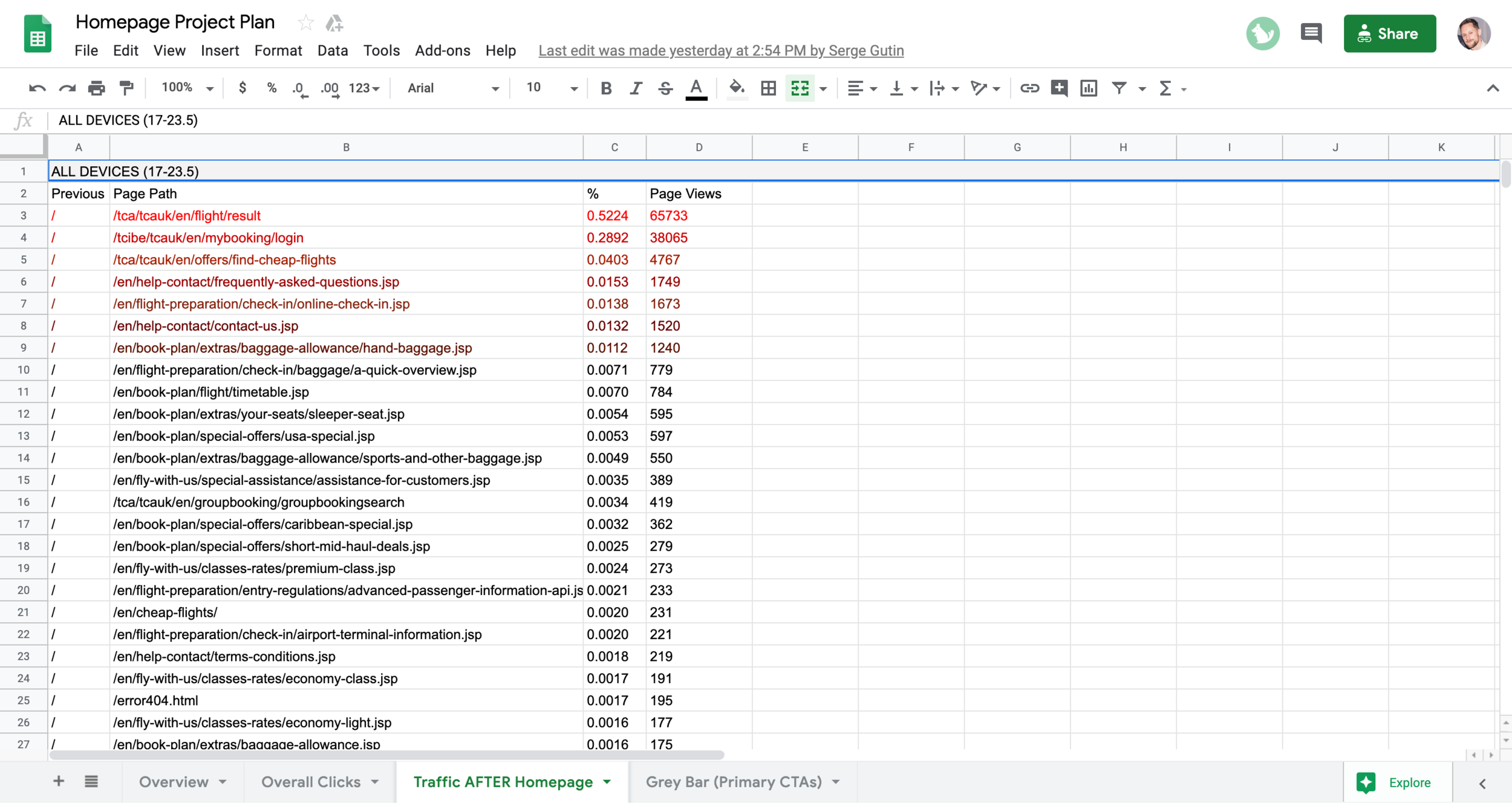This screenshot has height=806, width=1512.
Task: Open vertical align dropdown
Action: [903, 88]
